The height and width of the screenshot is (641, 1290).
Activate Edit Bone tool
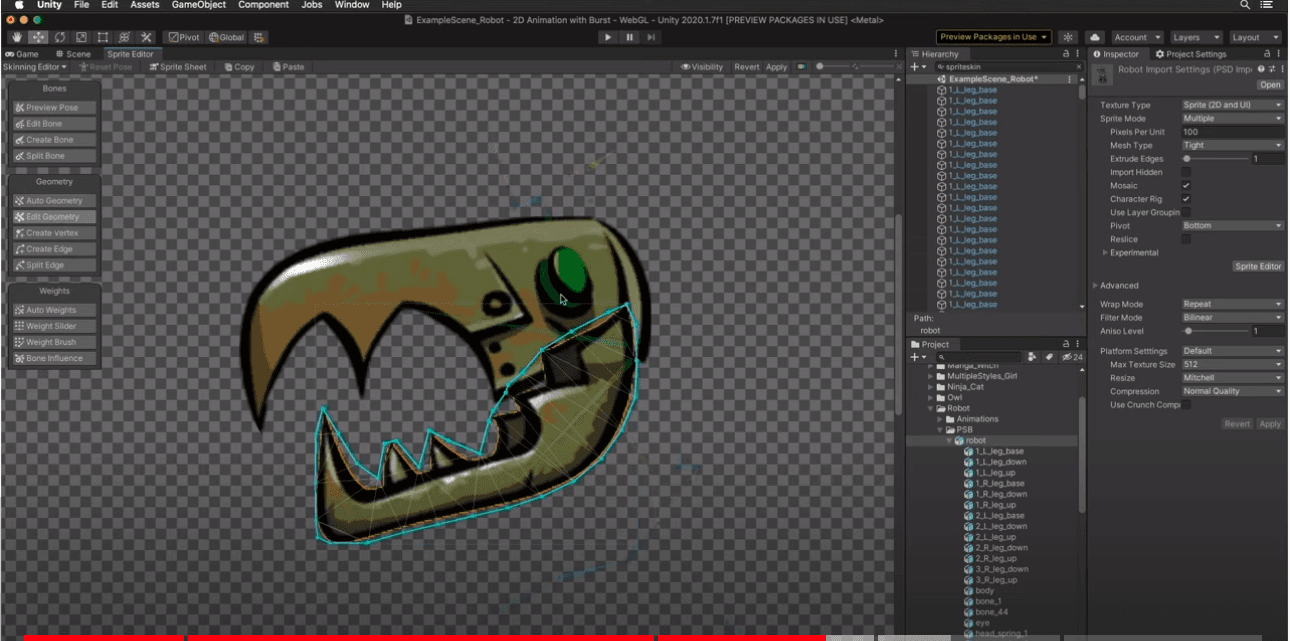click(54, 124)
